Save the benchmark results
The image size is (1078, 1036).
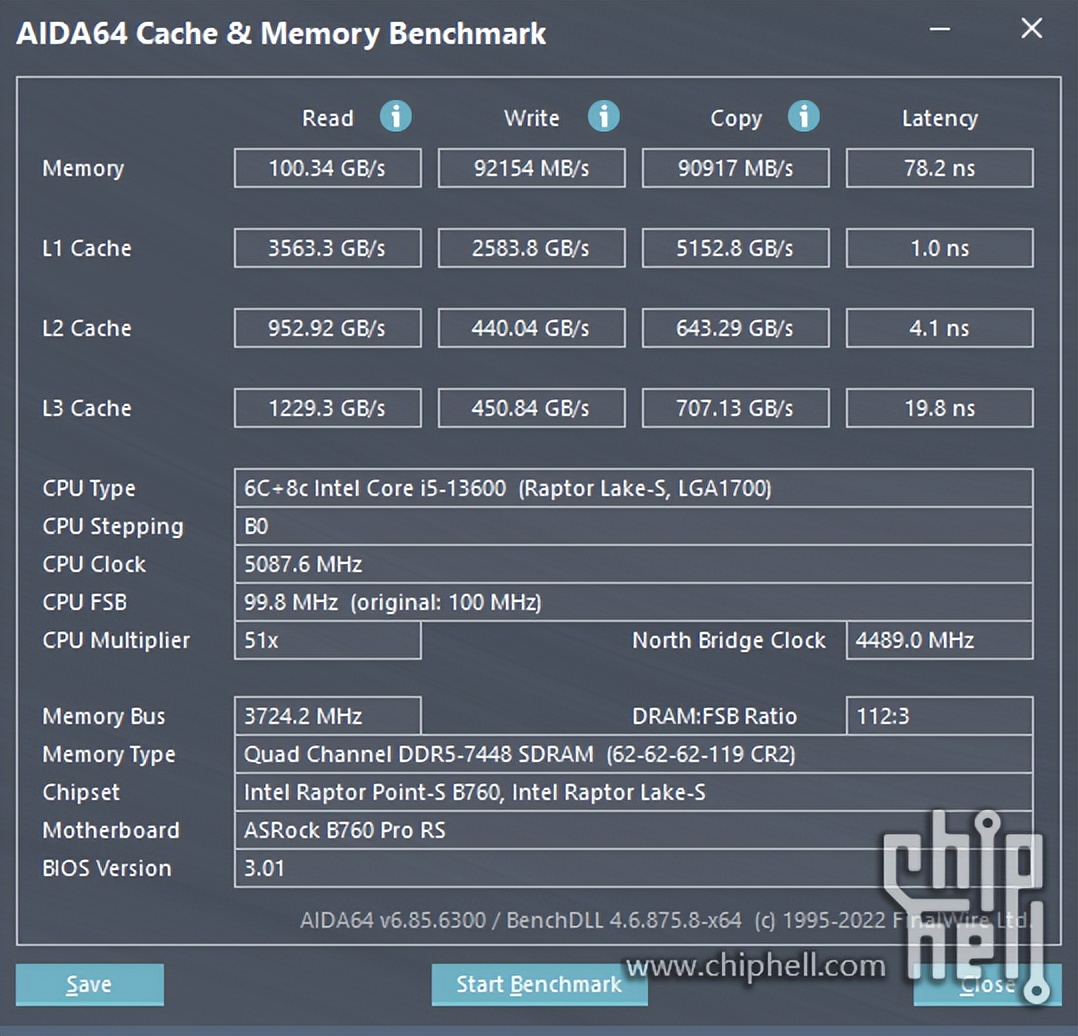[x=89, y=984]
